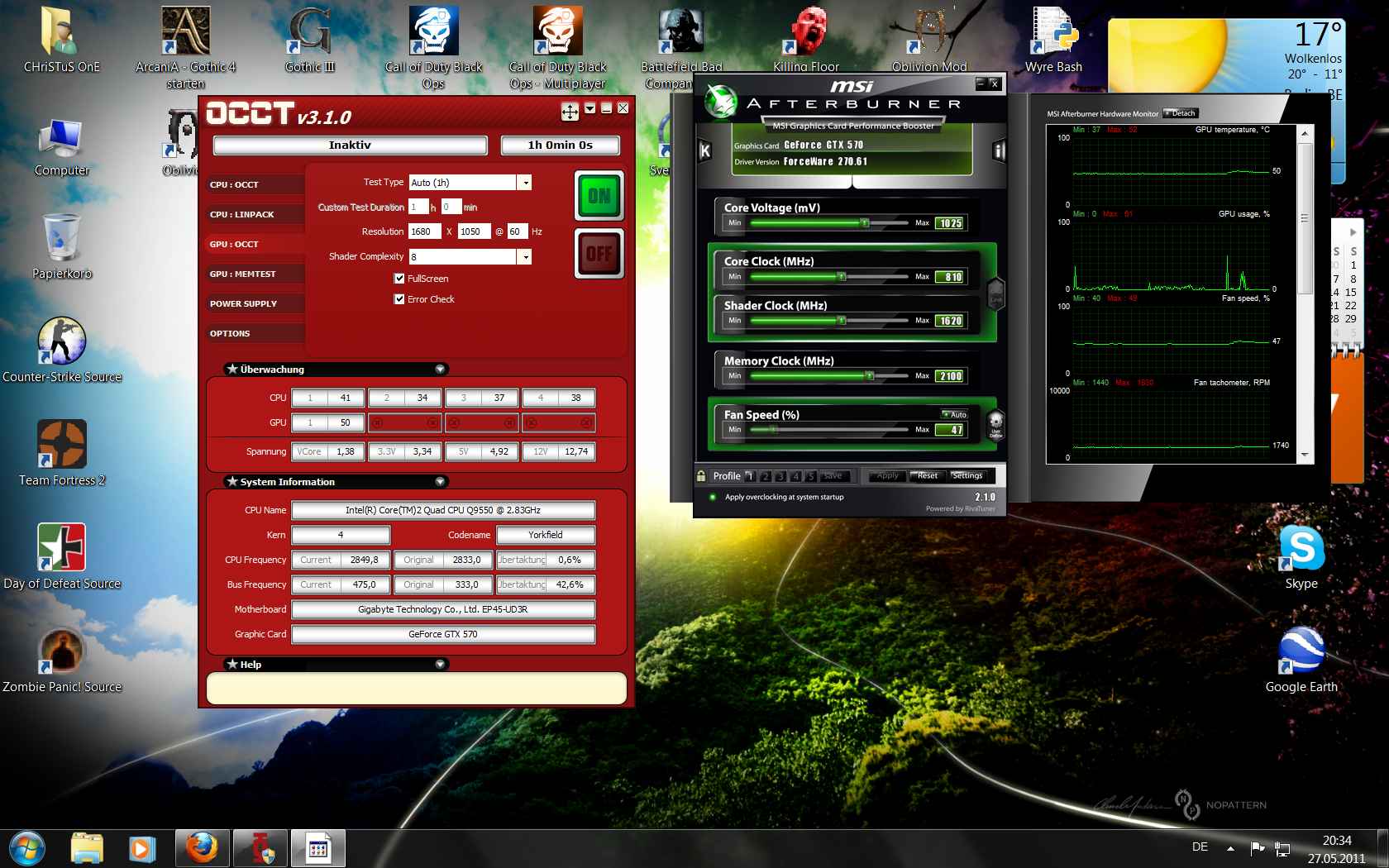The image size is (1389, 868).
Task: Click the Hardware Monitor scroll down arrow
Action: click(1305, 455)
